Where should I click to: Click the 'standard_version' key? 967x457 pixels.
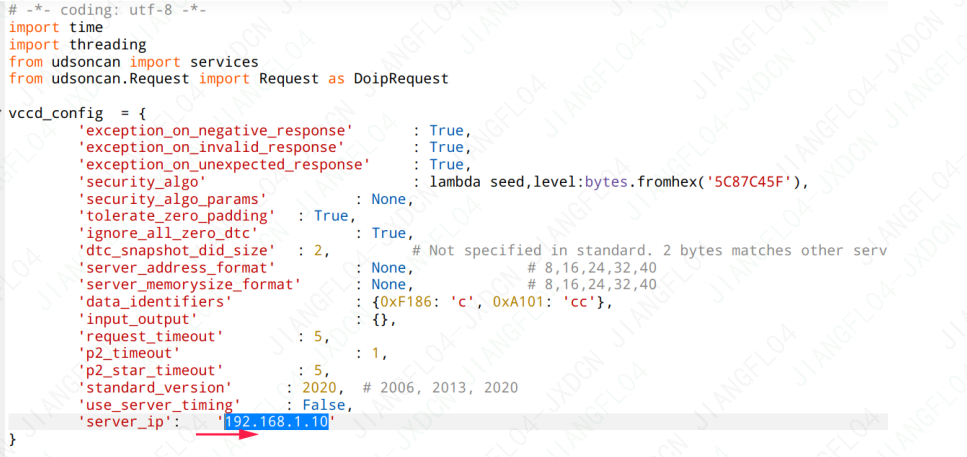155,387
